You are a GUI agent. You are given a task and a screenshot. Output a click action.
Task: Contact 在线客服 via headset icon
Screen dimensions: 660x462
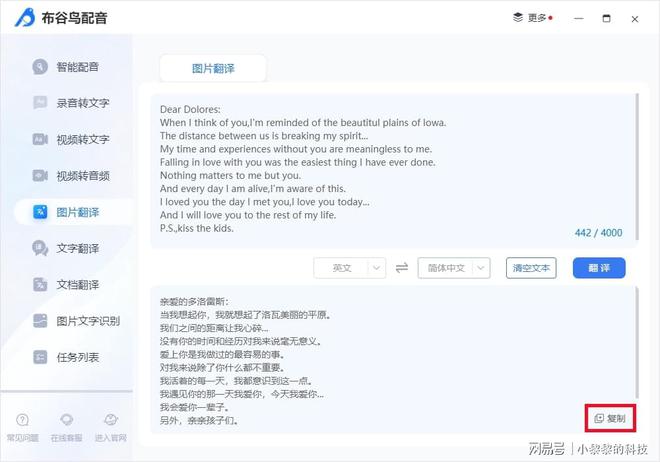[67, 420]
